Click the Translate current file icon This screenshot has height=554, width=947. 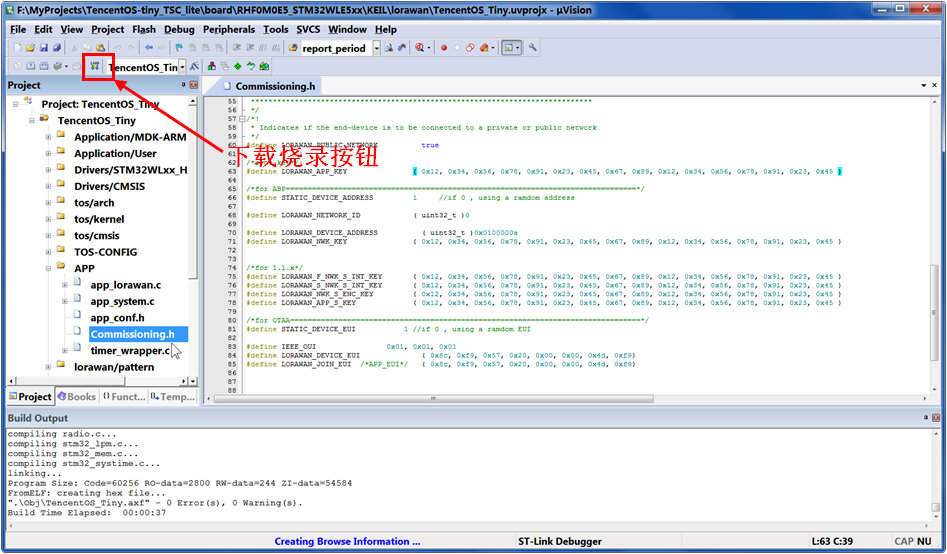[x=18, y=66]
